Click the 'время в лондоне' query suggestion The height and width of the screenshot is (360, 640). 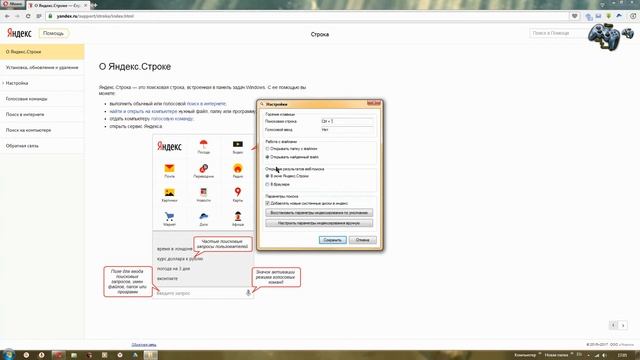[175, 249]
